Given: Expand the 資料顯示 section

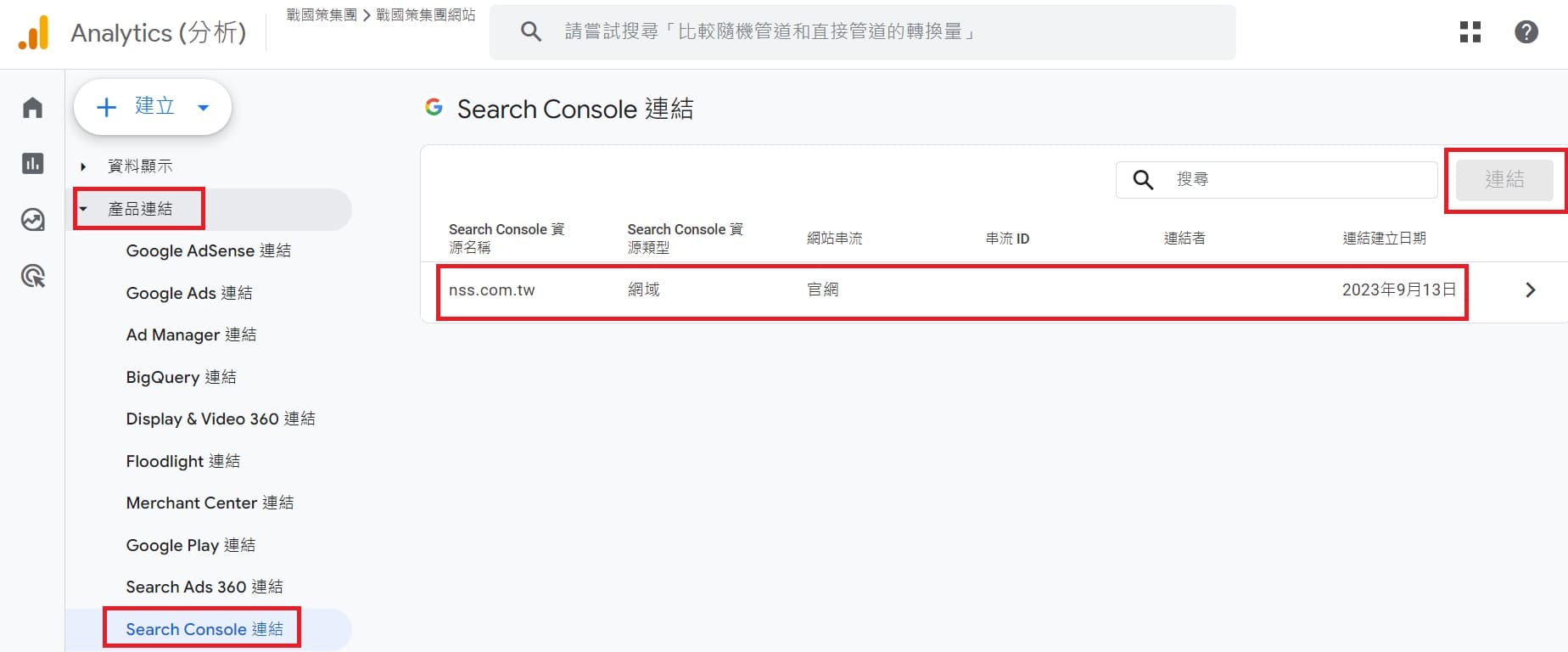Looking at the screenshot, I should tap(83, 166).
